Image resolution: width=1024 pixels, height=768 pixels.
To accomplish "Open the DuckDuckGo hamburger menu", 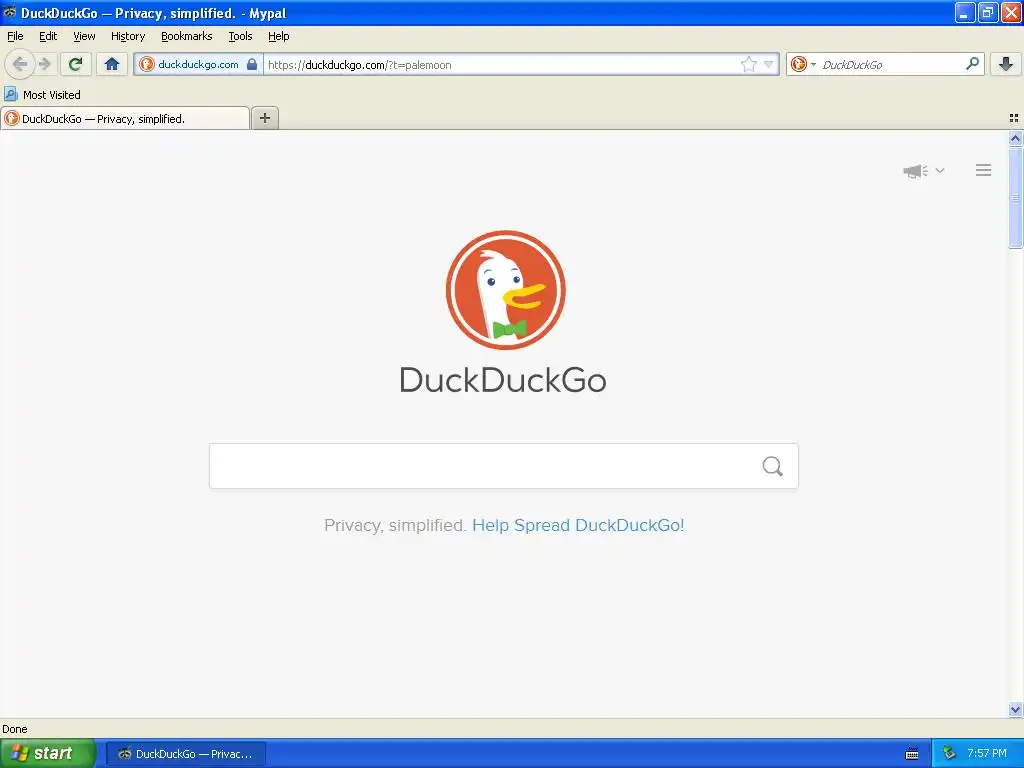I will point(984,170).
